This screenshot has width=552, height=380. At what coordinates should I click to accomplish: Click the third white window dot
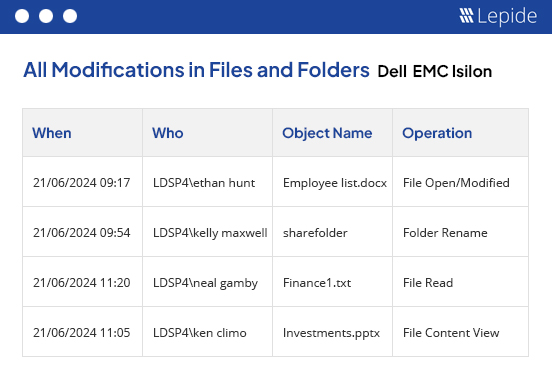pos(70,16)
